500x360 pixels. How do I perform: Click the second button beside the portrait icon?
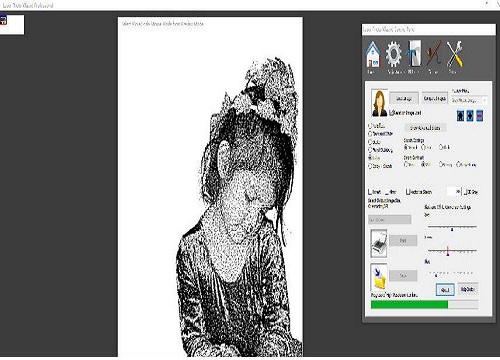pos(435,98)
